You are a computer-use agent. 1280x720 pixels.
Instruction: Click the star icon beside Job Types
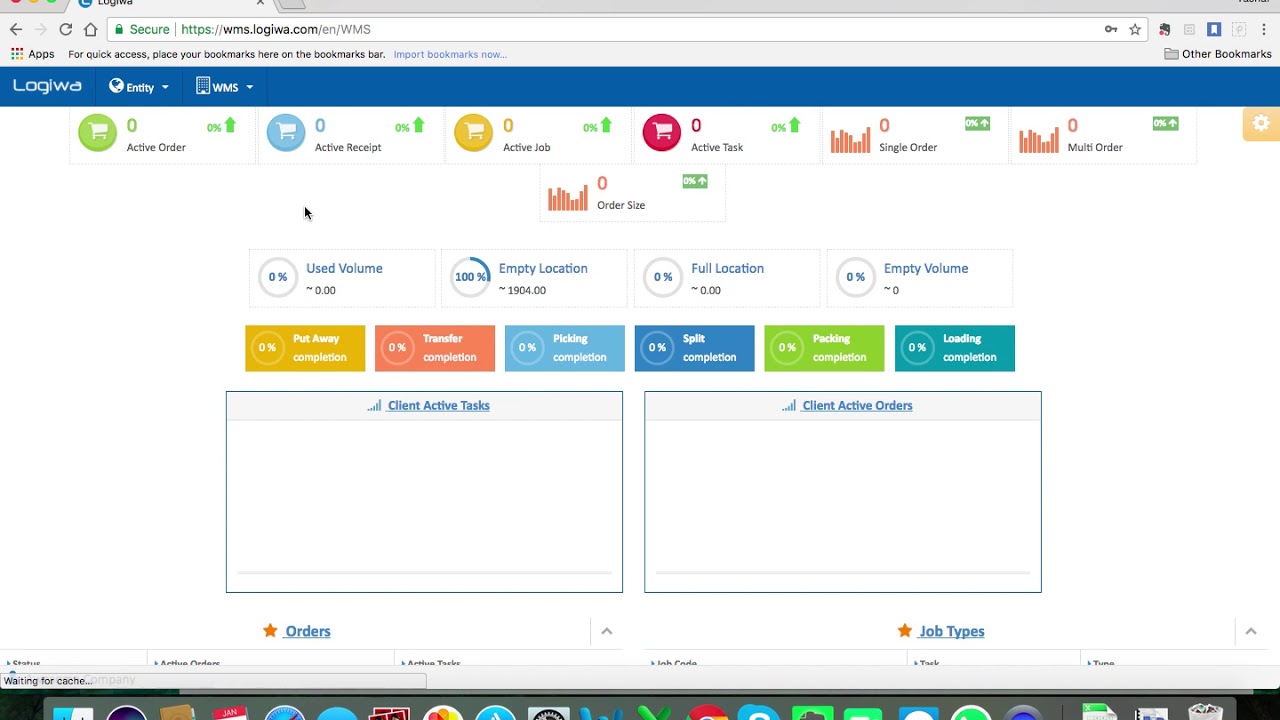tap(905, 631)
